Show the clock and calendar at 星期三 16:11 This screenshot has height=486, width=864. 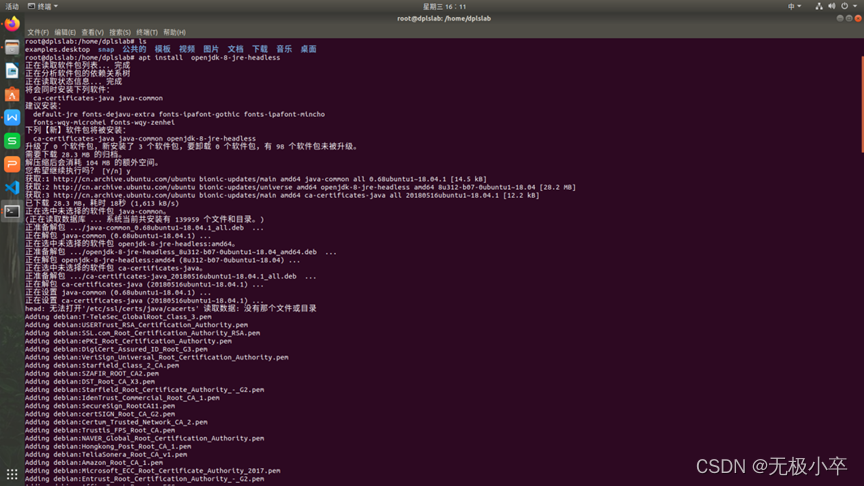pos(444,6)
